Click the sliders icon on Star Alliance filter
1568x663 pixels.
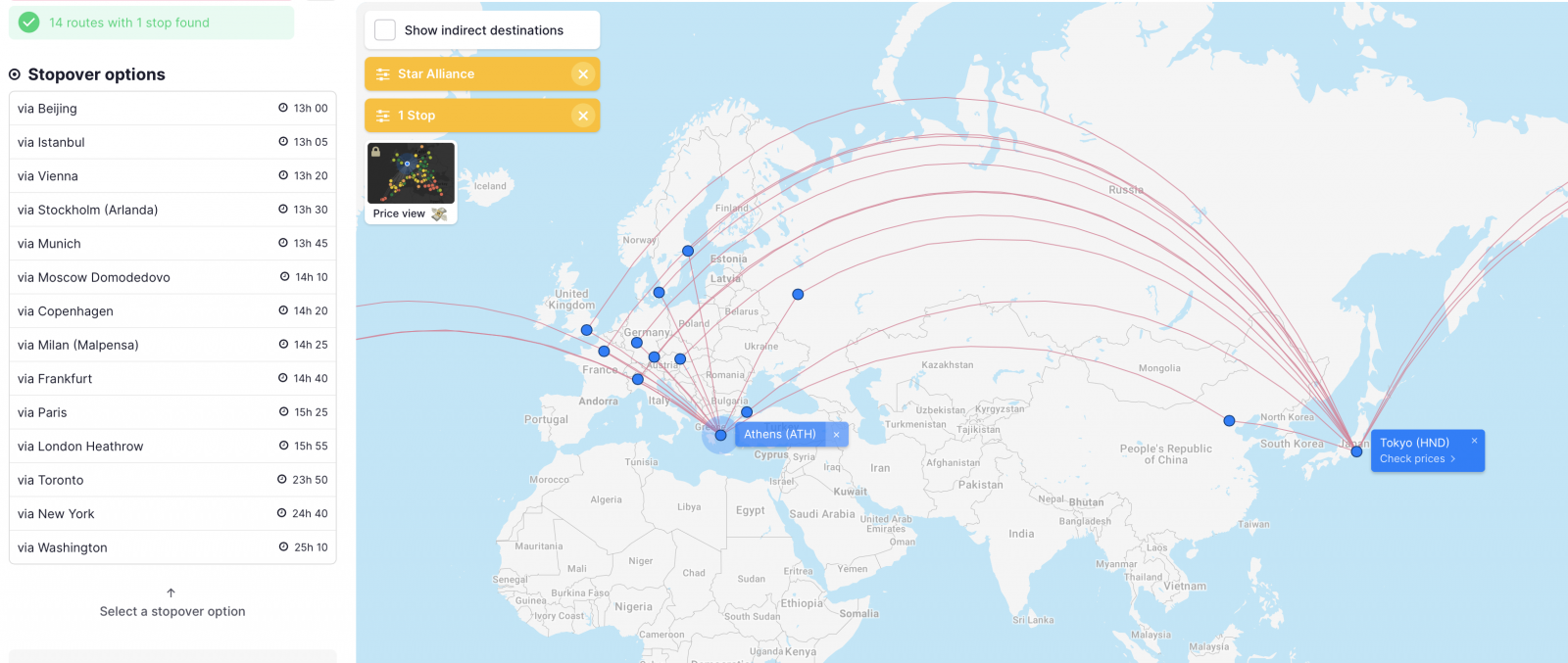coord(383,74)
